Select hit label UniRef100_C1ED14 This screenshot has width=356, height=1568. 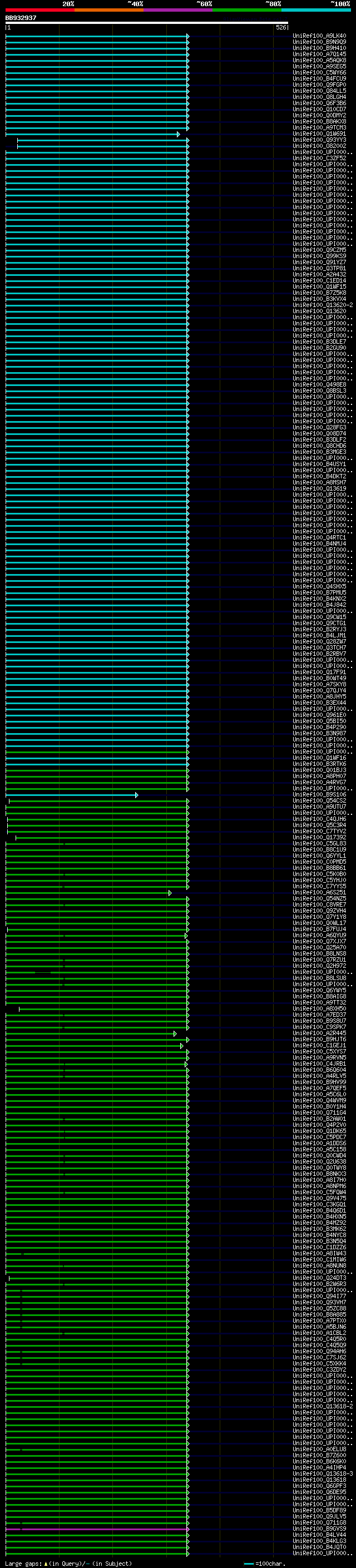tap(319, 280)
